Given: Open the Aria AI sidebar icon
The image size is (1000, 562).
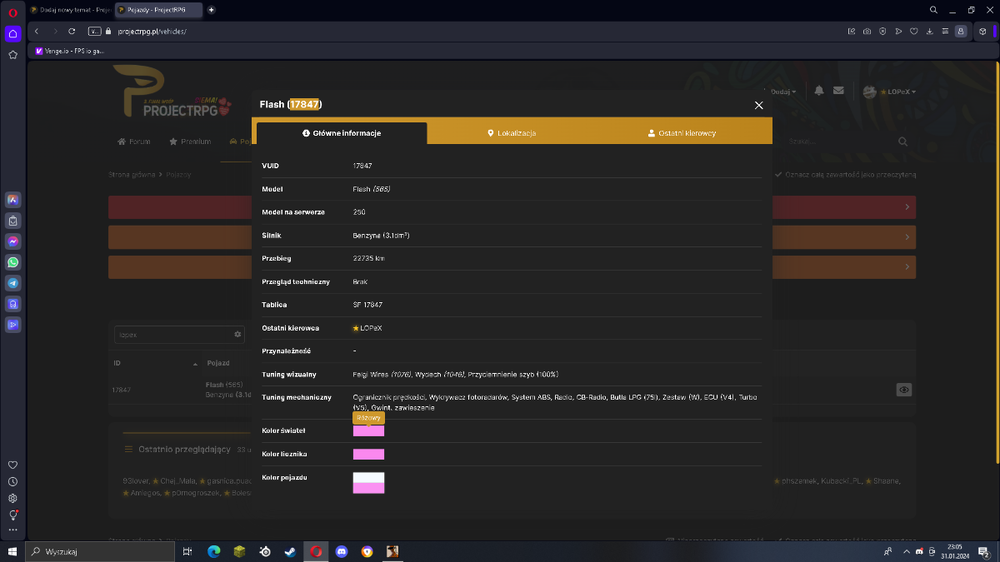Looking at the screenshot, I should click(13, 200).
